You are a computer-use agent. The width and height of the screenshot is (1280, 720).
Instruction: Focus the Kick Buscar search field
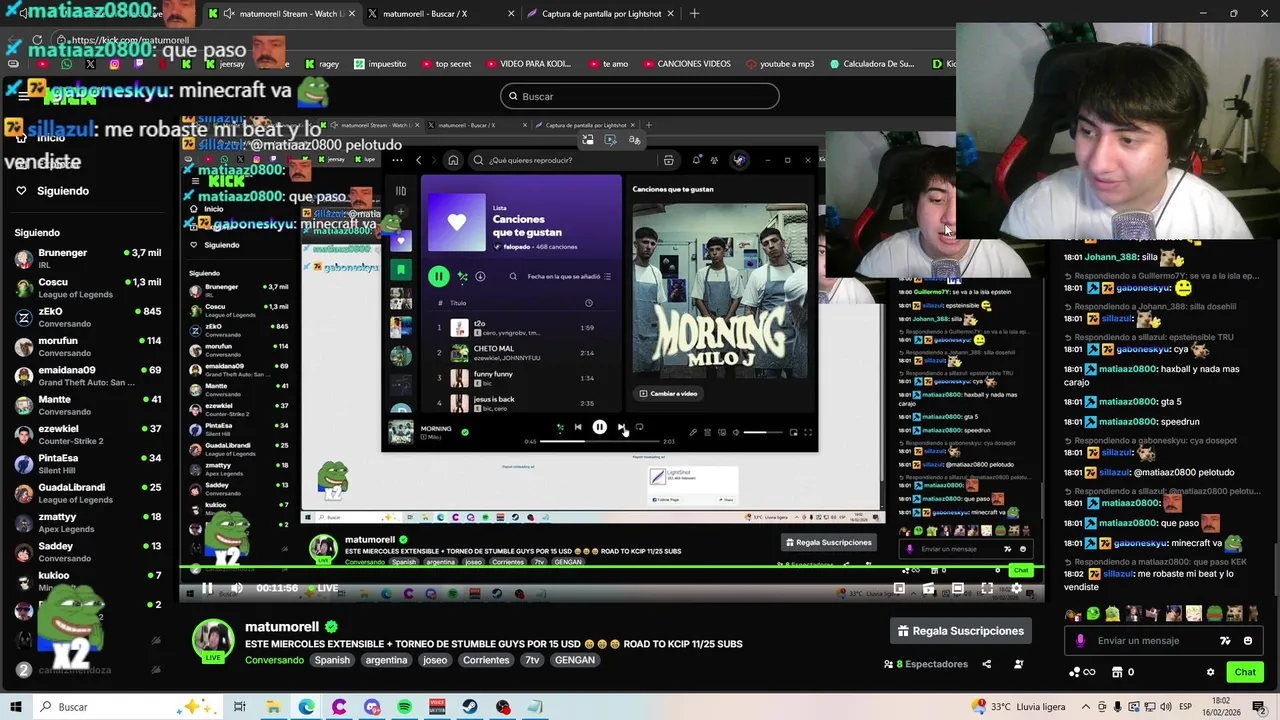(x=640, y=96)
